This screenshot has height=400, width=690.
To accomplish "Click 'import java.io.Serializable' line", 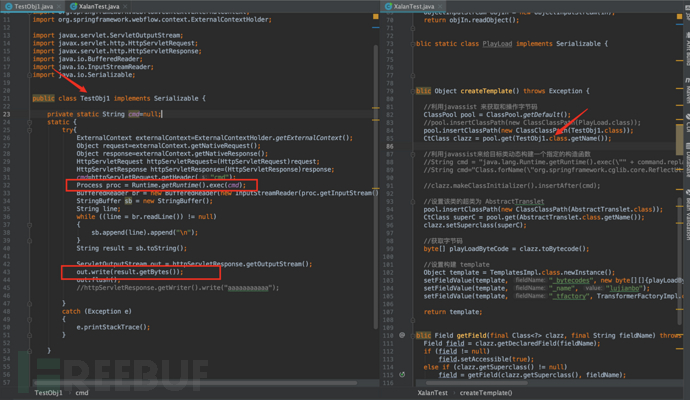I will click(84, 75).
